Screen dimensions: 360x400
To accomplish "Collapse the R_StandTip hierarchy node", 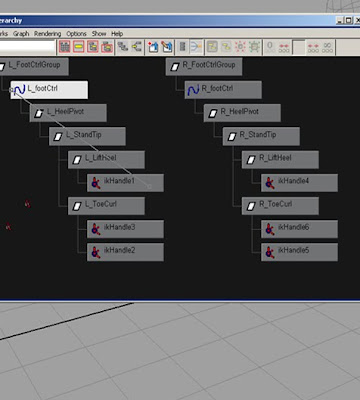I will 261,136.
